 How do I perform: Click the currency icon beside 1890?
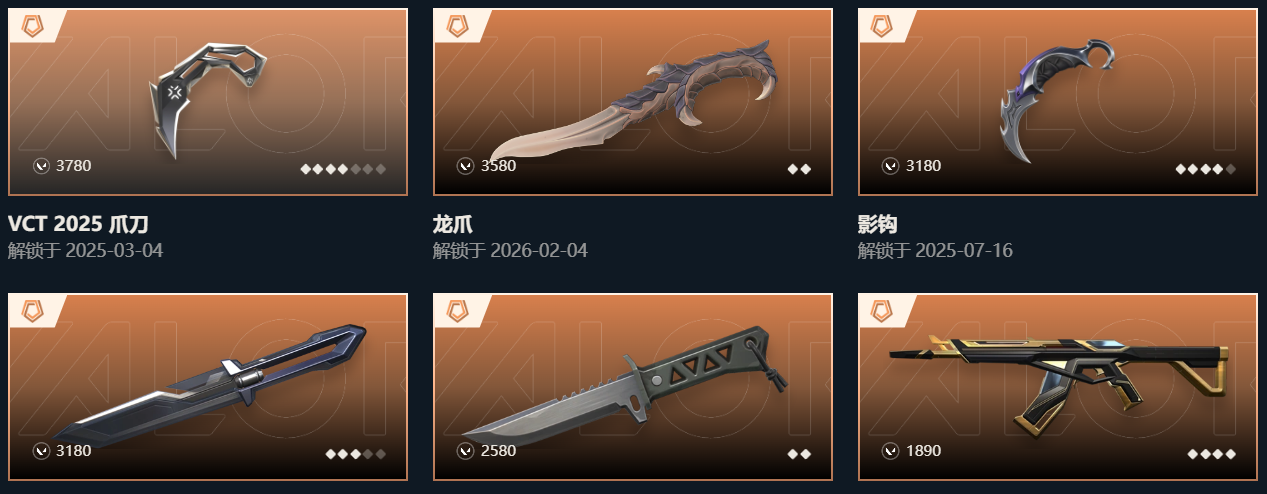(x=890, y=451)
